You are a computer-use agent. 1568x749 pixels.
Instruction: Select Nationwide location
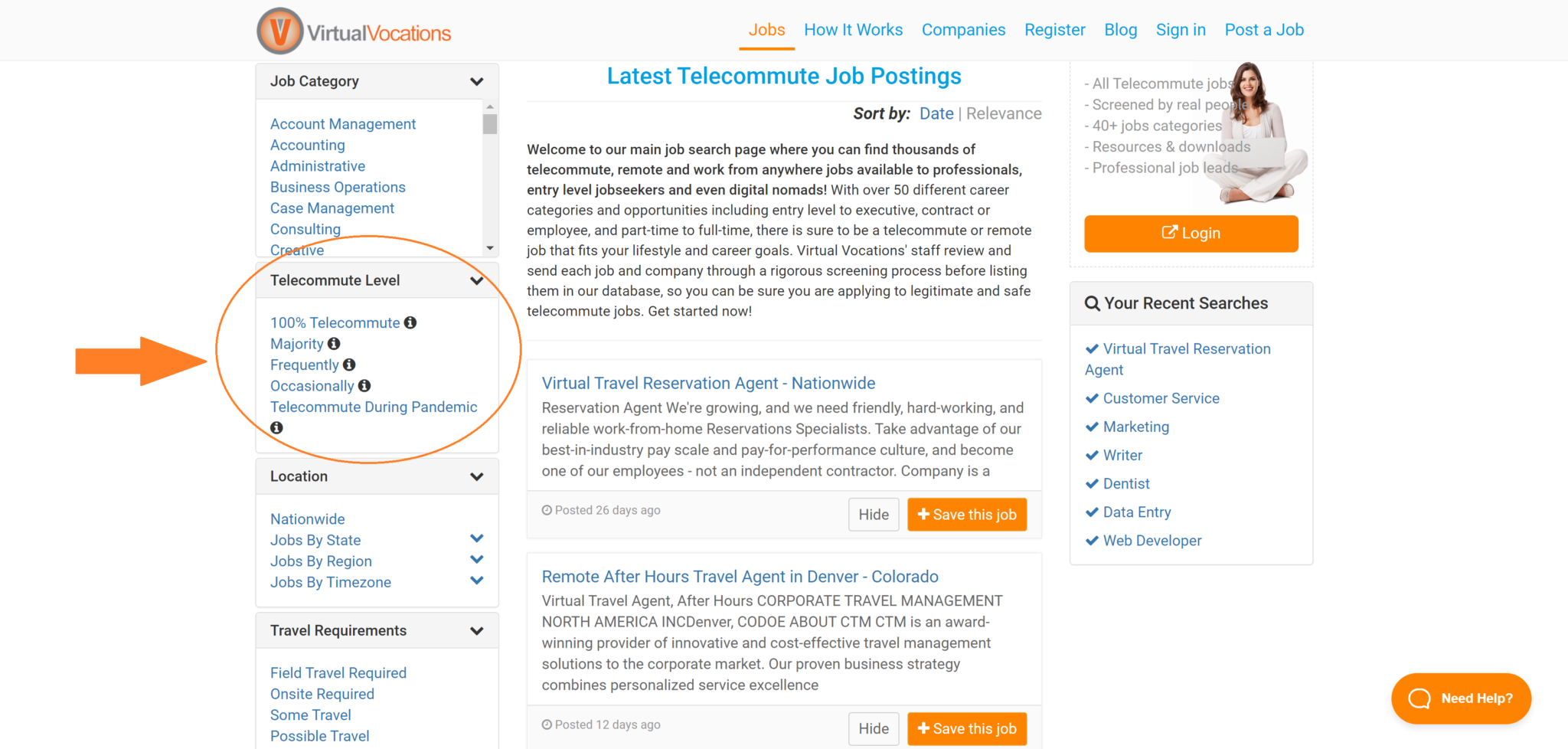[x=307, y=519]
